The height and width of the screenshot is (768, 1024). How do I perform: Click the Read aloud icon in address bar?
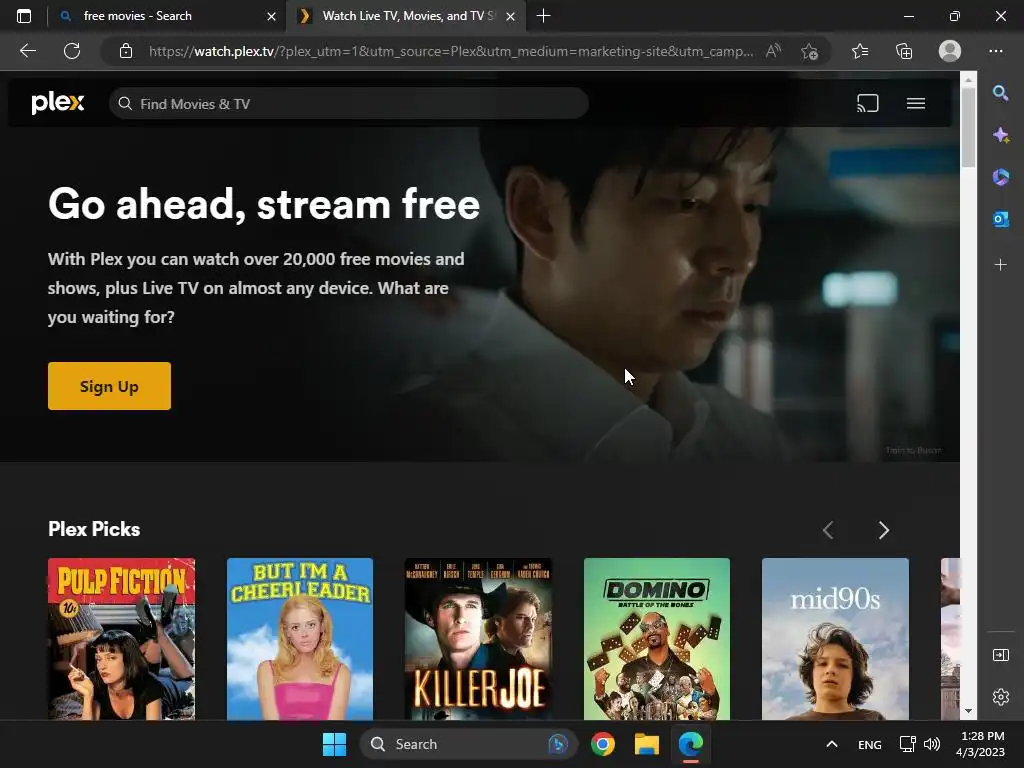click(773, 51)
